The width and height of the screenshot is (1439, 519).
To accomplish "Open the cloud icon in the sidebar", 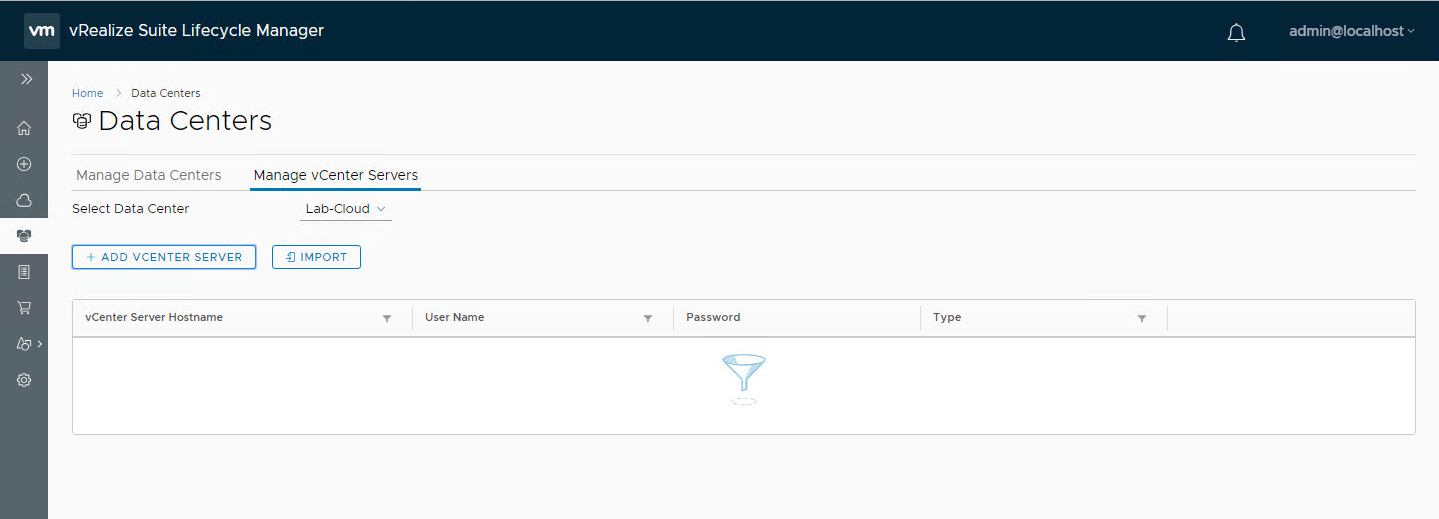I will 24,200.
